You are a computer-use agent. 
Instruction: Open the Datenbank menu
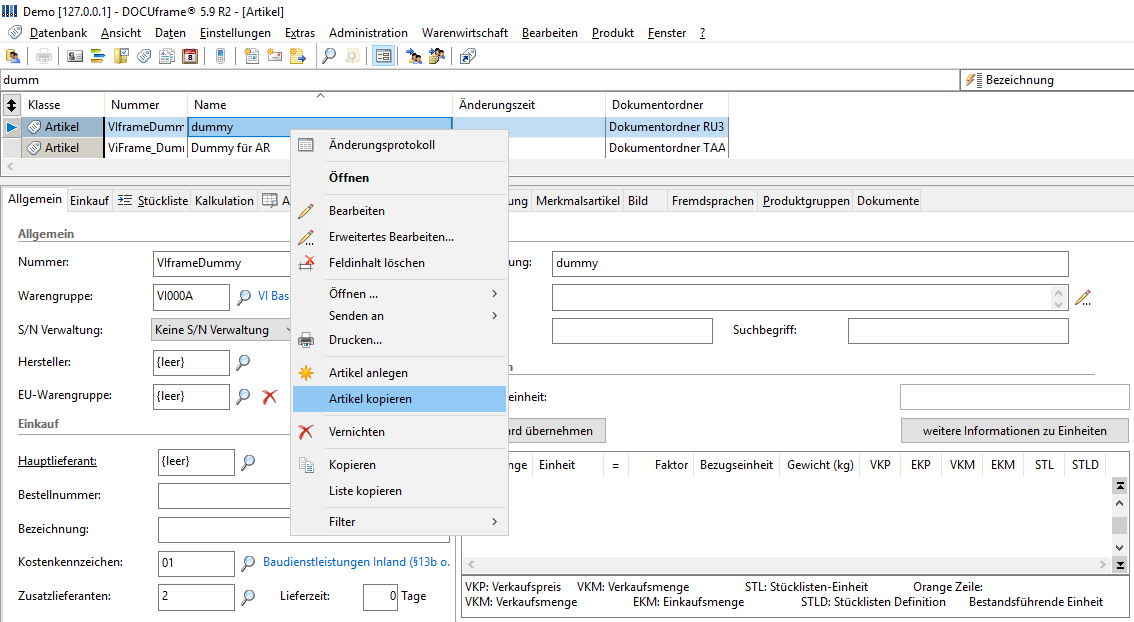pyautogui.click(x=58, y=33)
